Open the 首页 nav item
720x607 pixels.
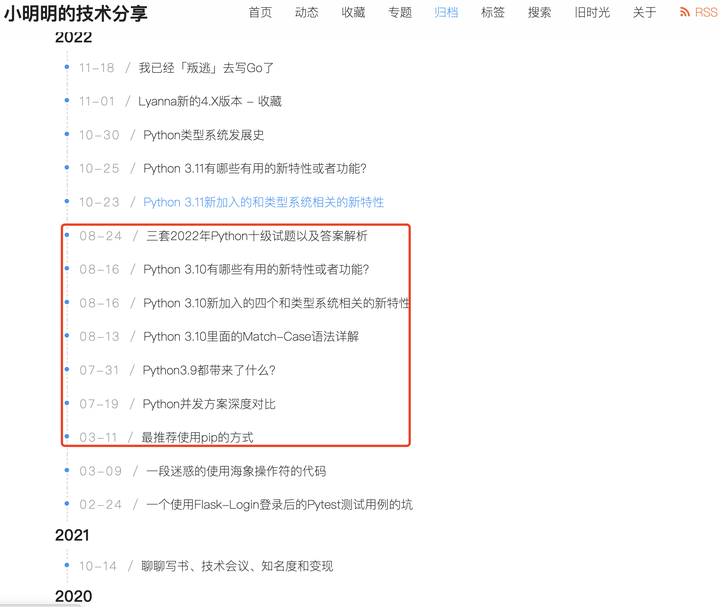pyautogui.click(x=260, y=12)
